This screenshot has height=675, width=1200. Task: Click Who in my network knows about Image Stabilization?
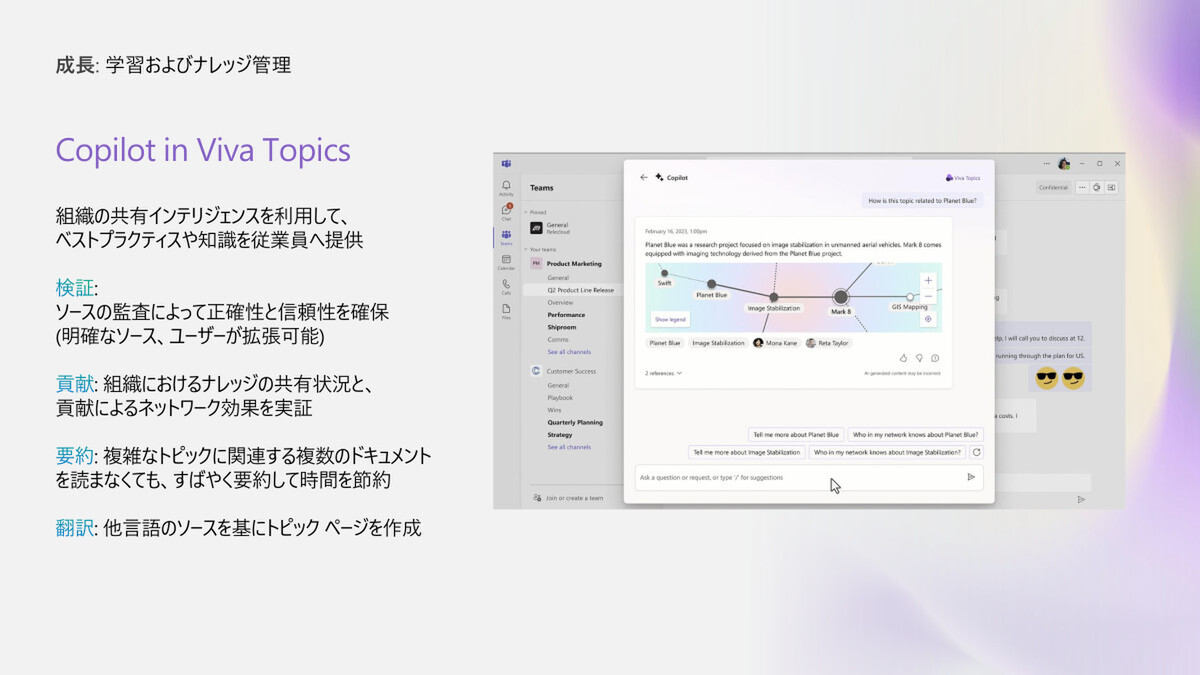[x=888, y=452]
